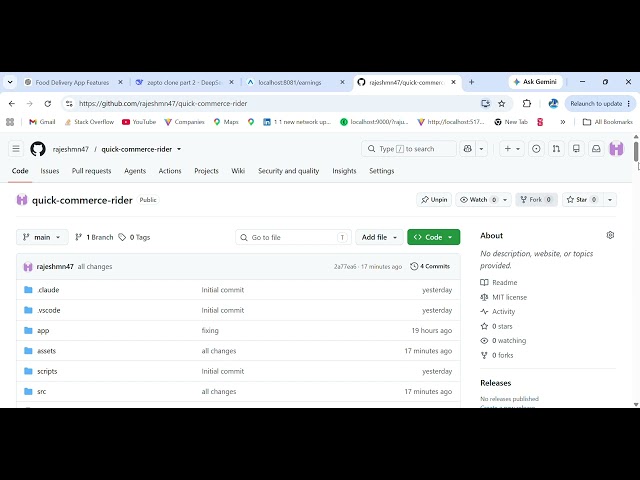
Task: Switch to Food Delivery App Features tab
Action: tap(74, 82)
